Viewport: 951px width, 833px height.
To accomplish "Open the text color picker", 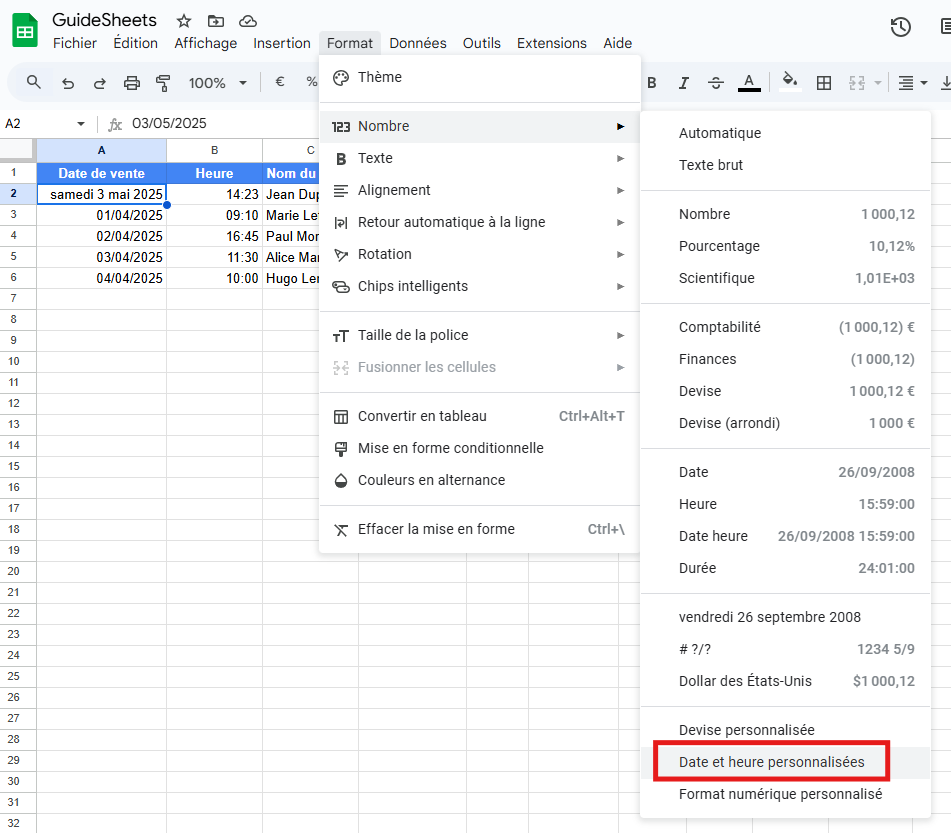I will click(x=749, y=83).
